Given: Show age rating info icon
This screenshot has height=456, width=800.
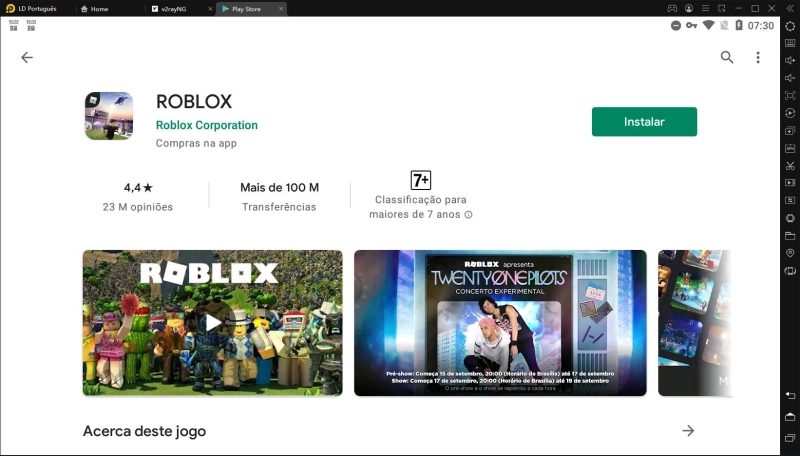Looking at the screenshot, I should [468, 215].
